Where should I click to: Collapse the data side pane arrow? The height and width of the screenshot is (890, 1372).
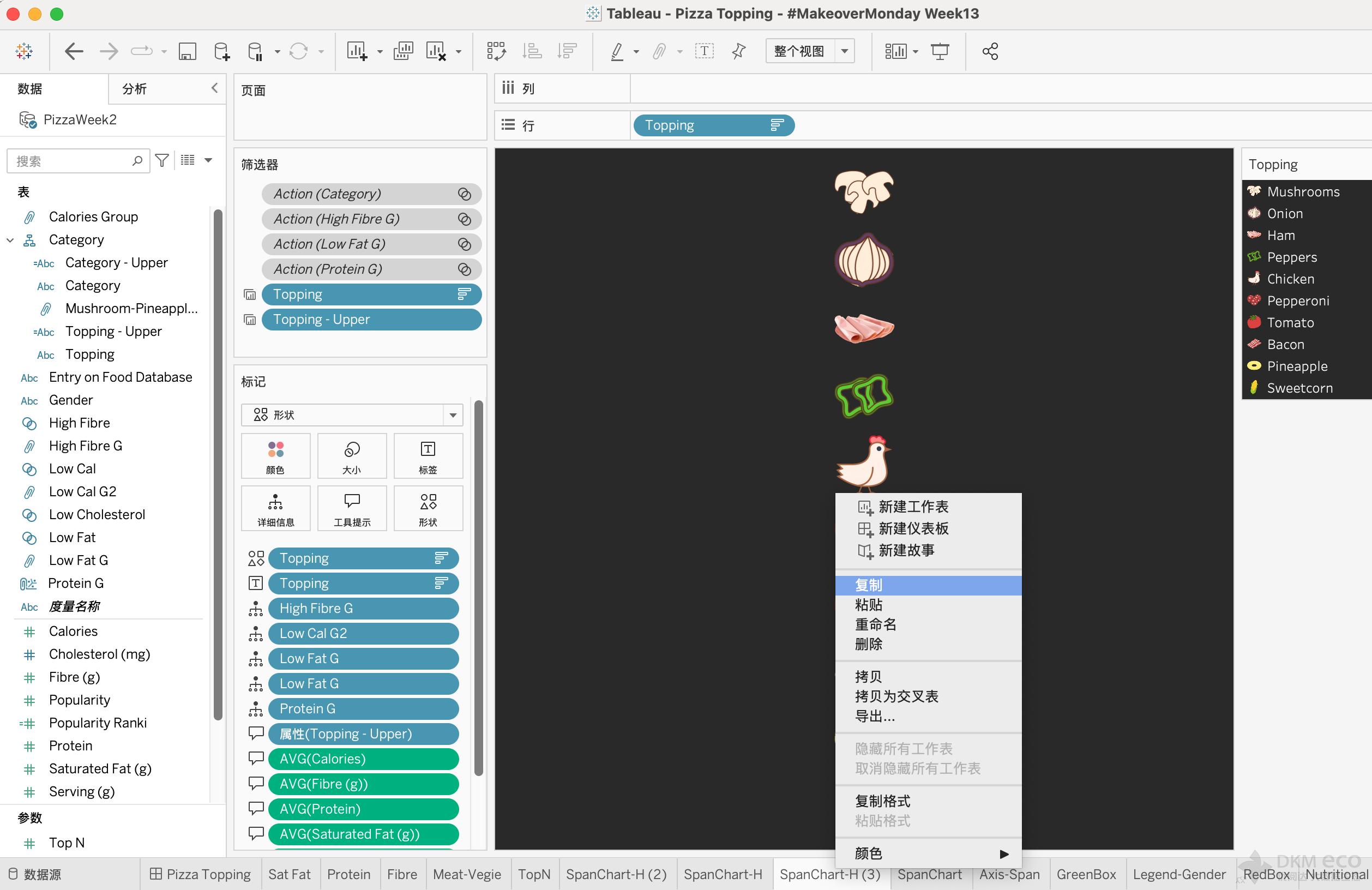click(214, 88)
